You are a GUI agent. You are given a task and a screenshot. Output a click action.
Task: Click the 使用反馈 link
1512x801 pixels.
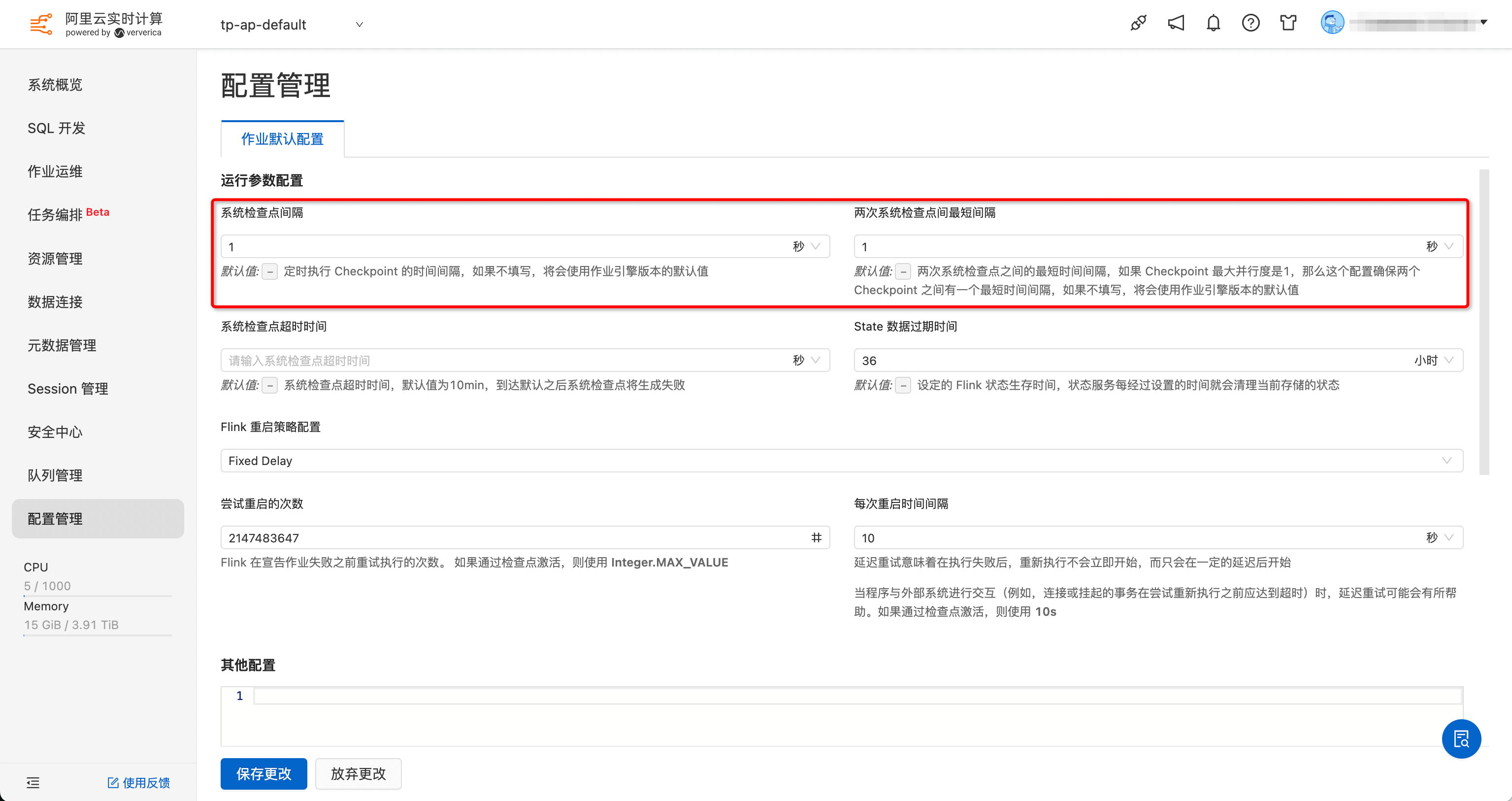point(139,783)
